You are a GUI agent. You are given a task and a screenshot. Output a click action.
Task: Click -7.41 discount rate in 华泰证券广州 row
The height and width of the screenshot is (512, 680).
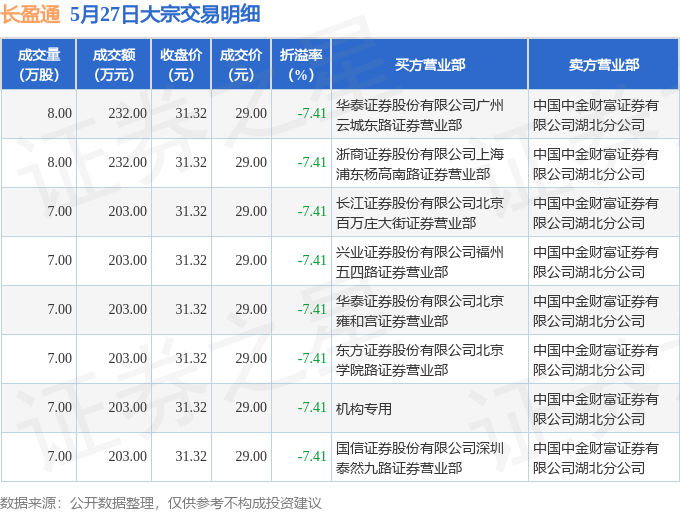tap(312, 113)
